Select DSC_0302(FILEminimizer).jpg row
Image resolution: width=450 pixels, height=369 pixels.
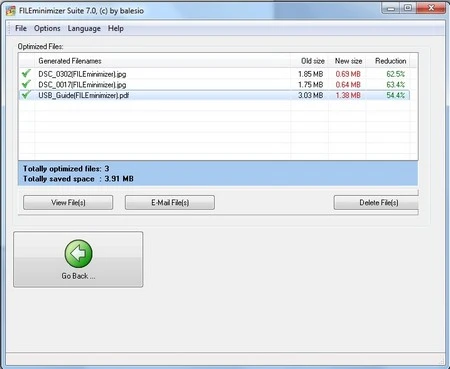click(214, 74)
